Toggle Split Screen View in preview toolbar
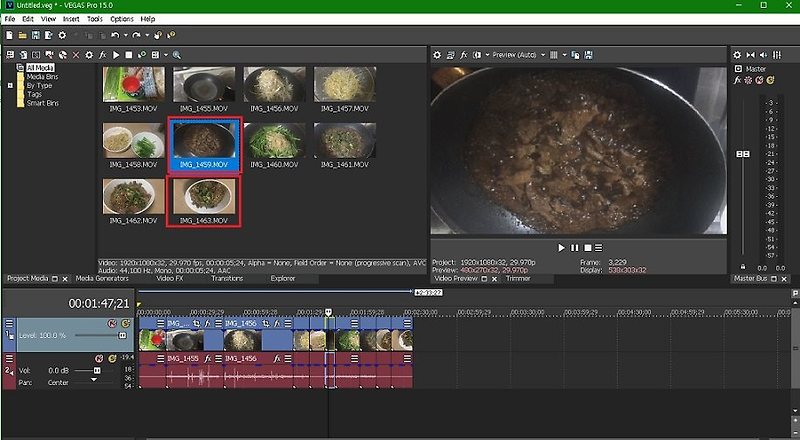This screenshot has width=800, height=440. [477, 55]
